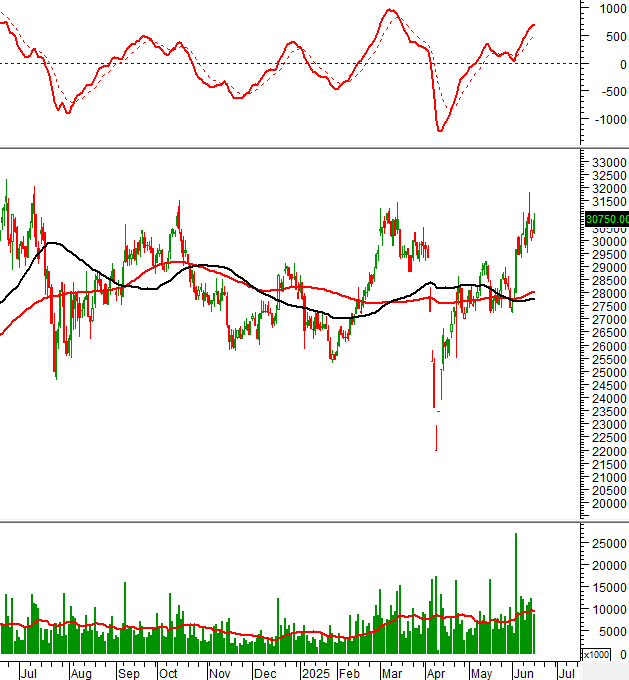This screenshot has width=629, height=680.
Task: Click the 5000 volume axis label
Action: click(x=613, y=632)
